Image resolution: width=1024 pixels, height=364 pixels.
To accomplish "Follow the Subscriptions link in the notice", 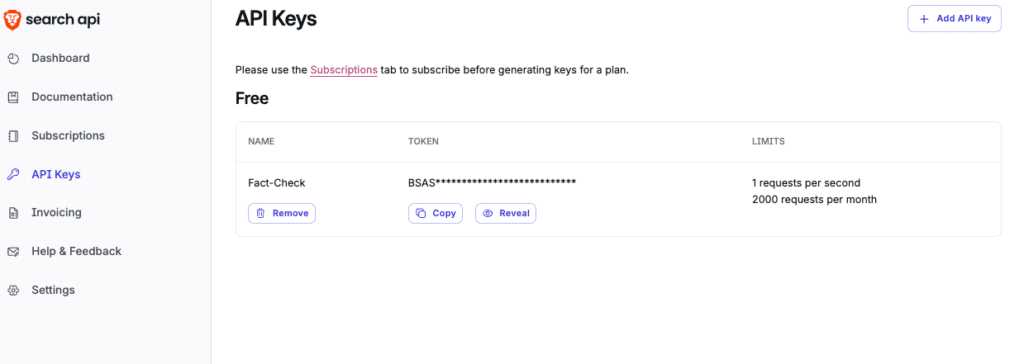I will pos(344,70).
